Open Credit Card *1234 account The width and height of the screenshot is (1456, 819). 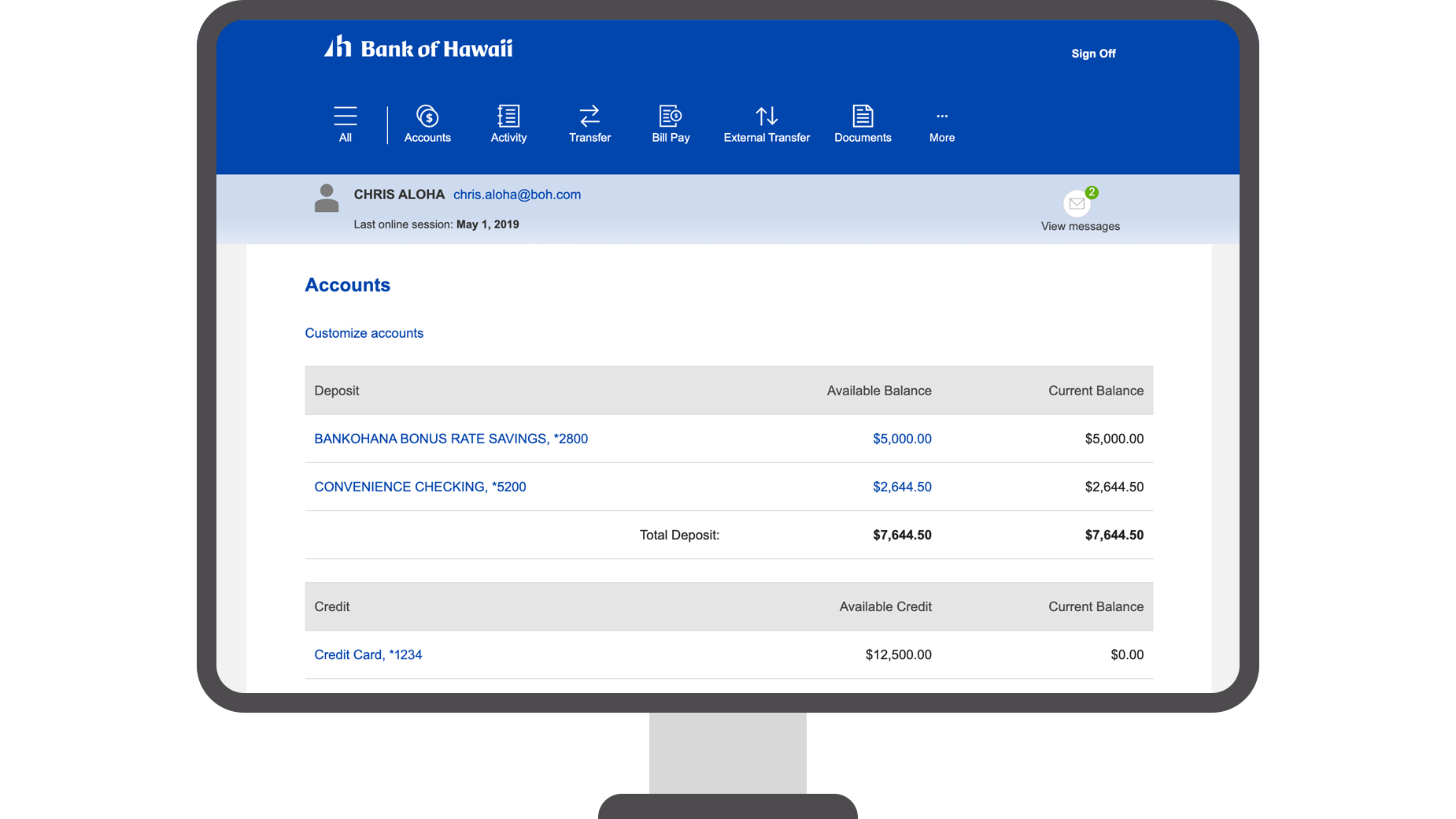pyautogui.click(x=368, y=654)
